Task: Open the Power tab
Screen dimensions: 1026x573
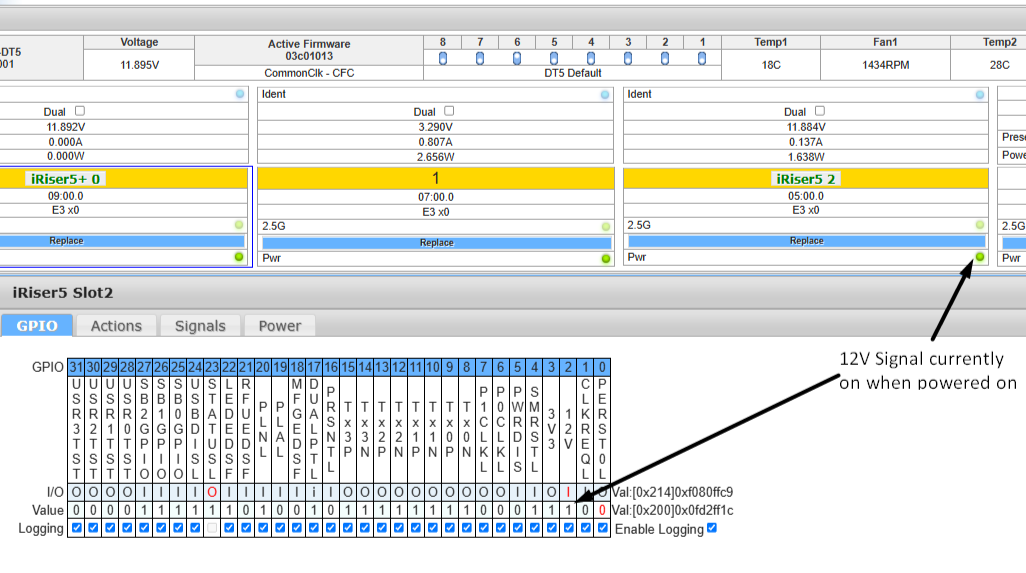Action: [279, 326]
